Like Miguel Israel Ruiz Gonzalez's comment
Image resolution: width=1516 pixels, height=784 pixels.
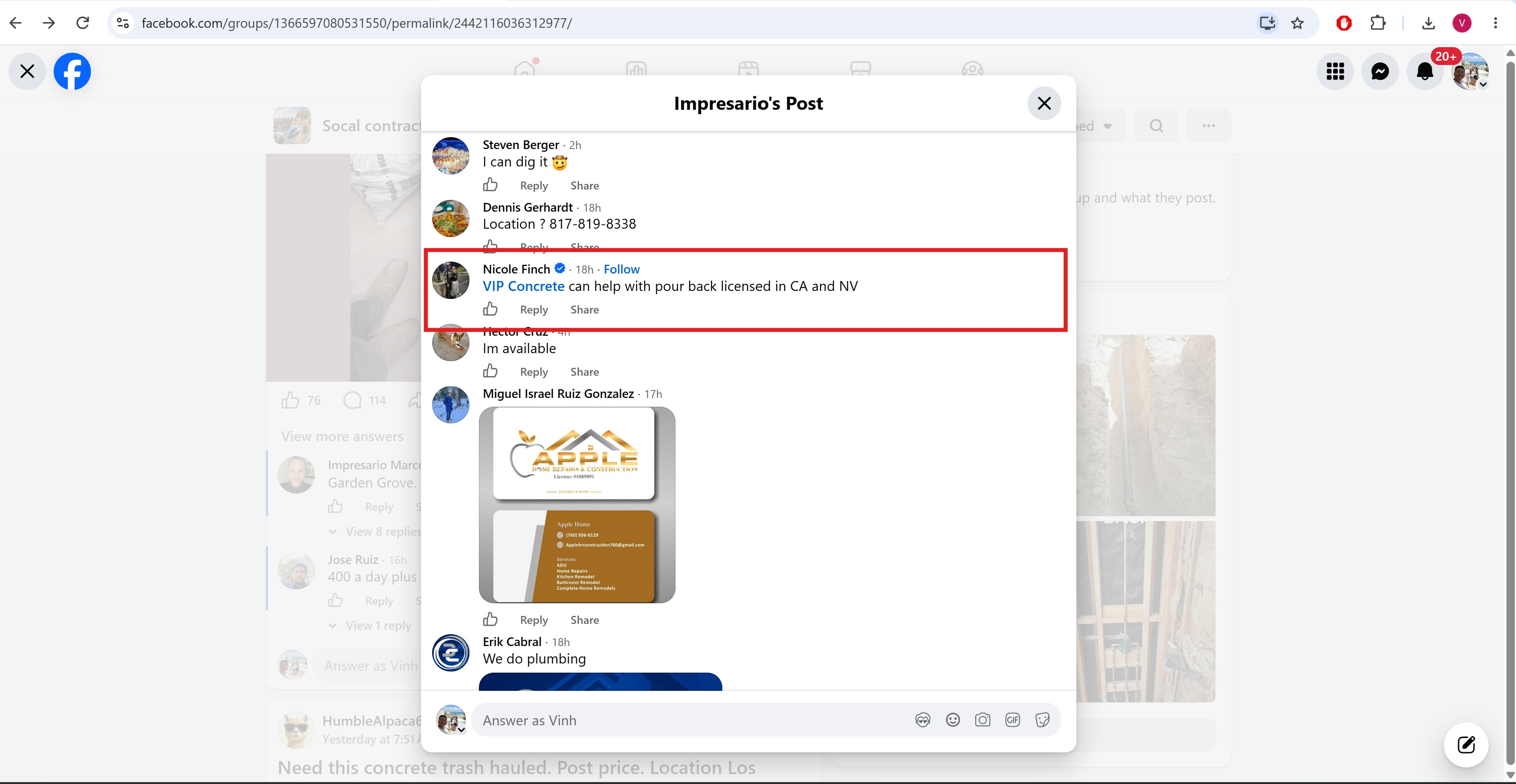click(490, 619)
